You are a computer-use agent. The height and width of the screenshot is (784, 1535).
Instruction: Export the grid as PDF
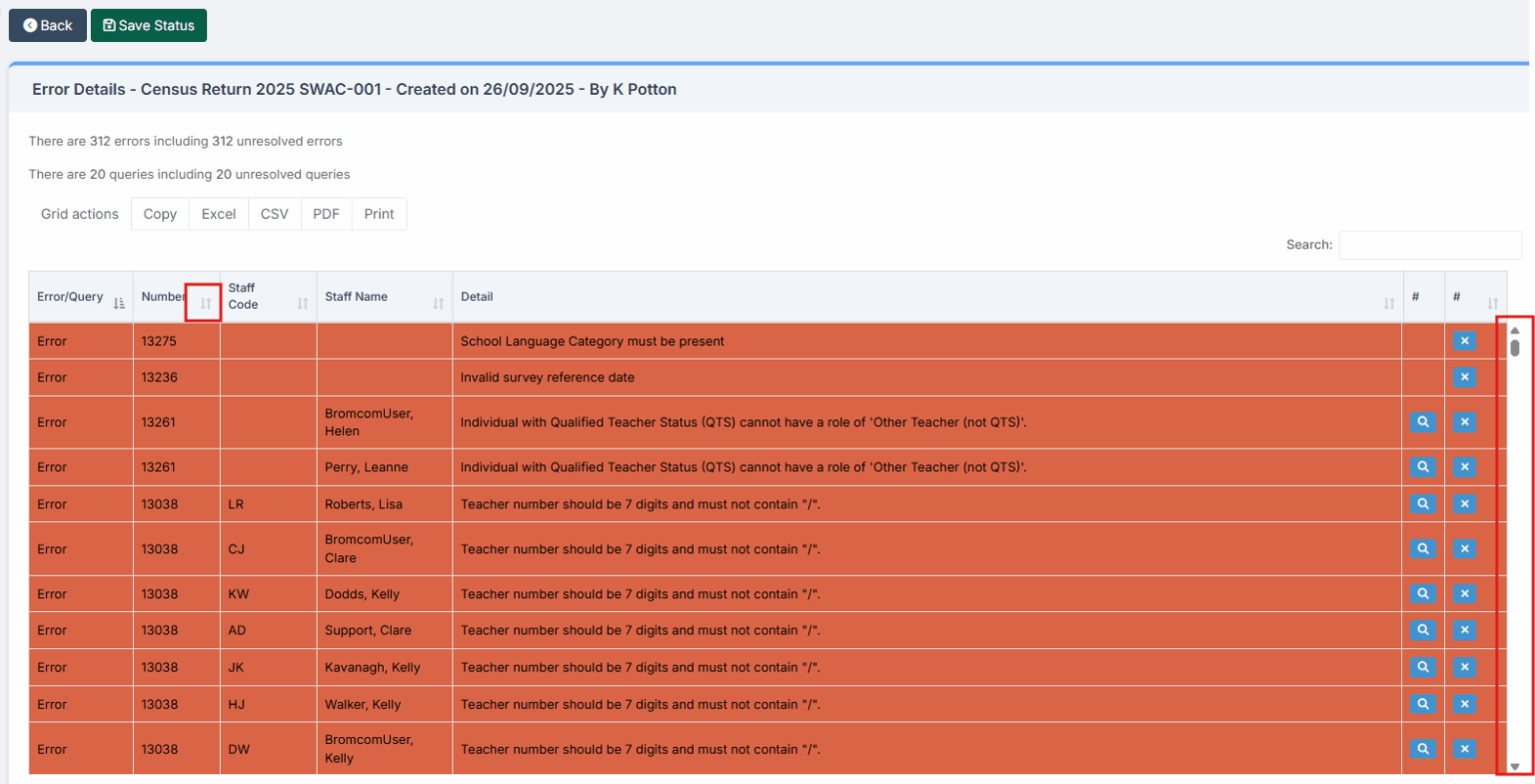(326, 214)
